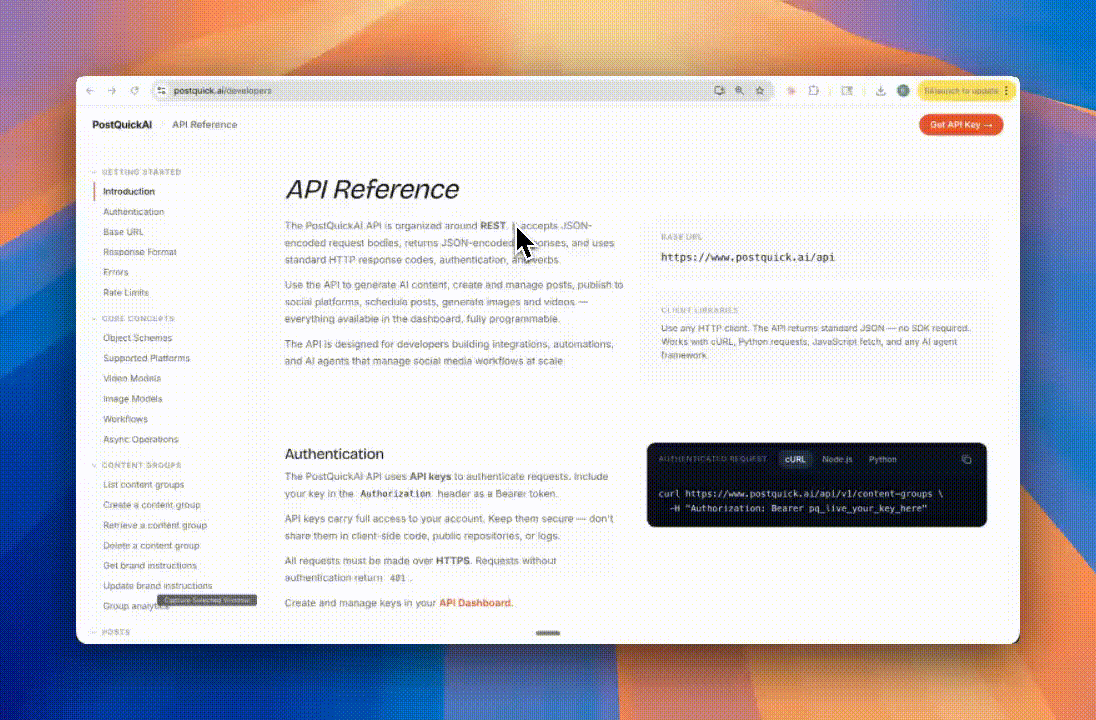Collapse the Core Concepts sidebar section

pos(134,319)
